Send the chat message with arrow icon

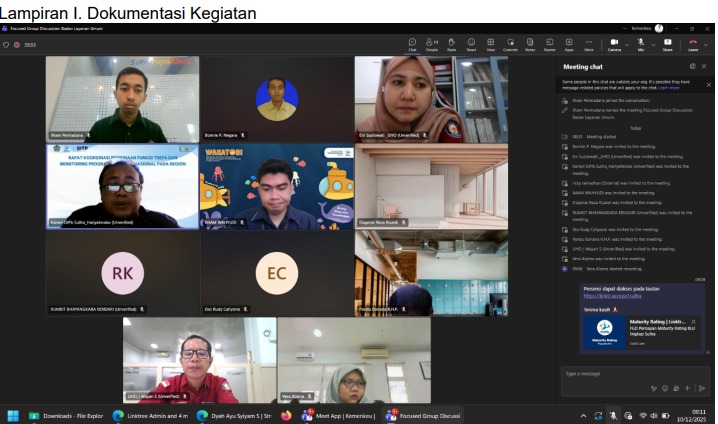701,388
